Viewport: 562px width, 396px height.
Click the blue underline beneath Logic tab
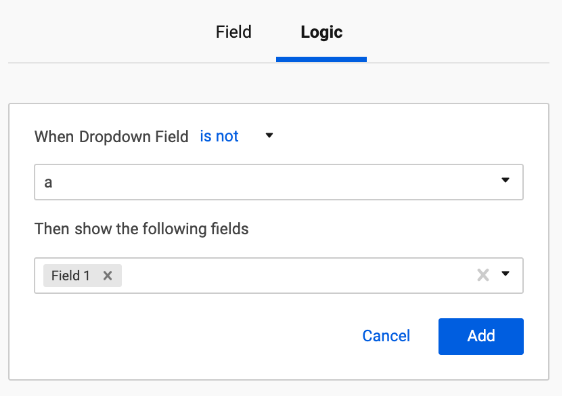[322, 59]
